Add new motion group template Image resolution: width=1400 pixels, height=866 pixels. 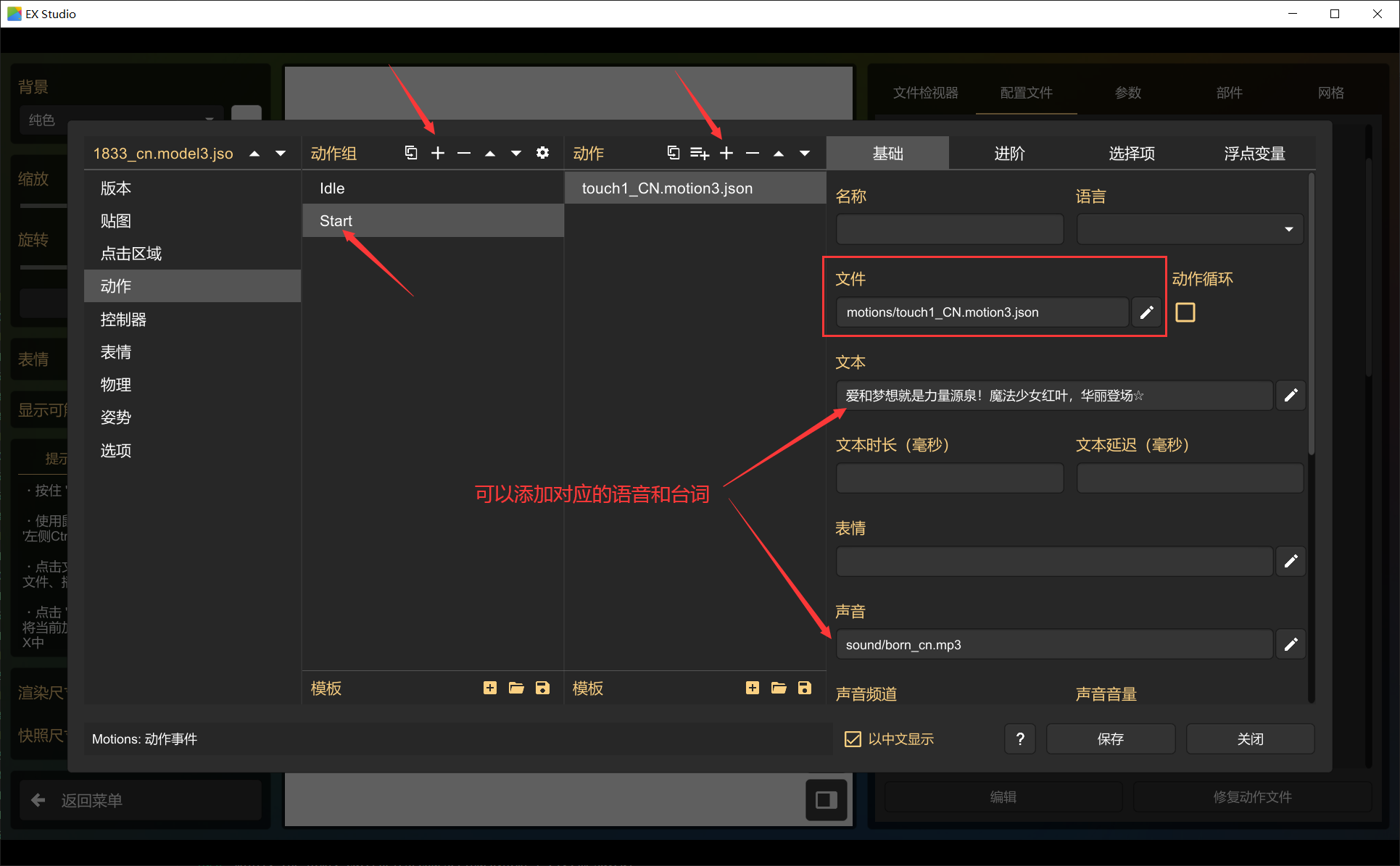tap(490, 688)
